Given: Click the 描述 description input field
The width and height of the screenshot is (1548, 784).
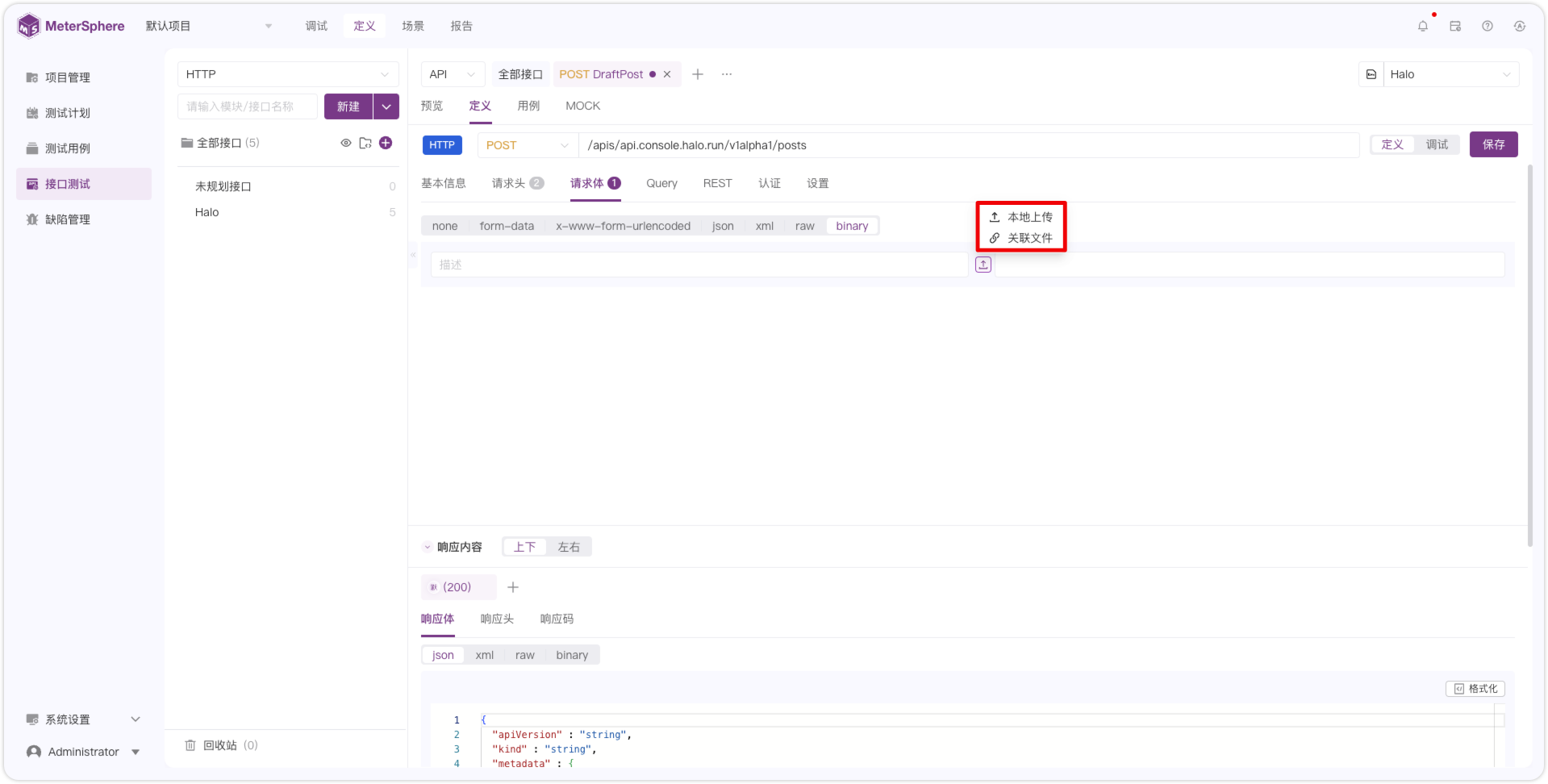Looking at the screenshot, I should click(699, 265).
